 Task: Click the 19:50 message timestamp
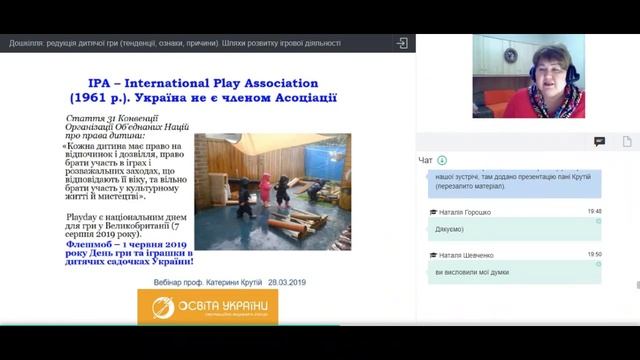coord(595,254)
